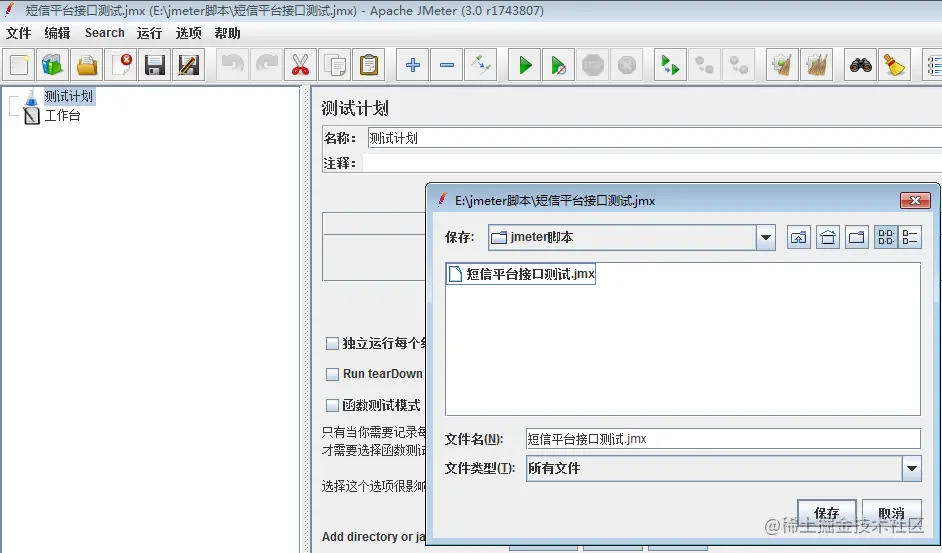
Task: Click the 注释 input field
Action: (x=652, y=163)
